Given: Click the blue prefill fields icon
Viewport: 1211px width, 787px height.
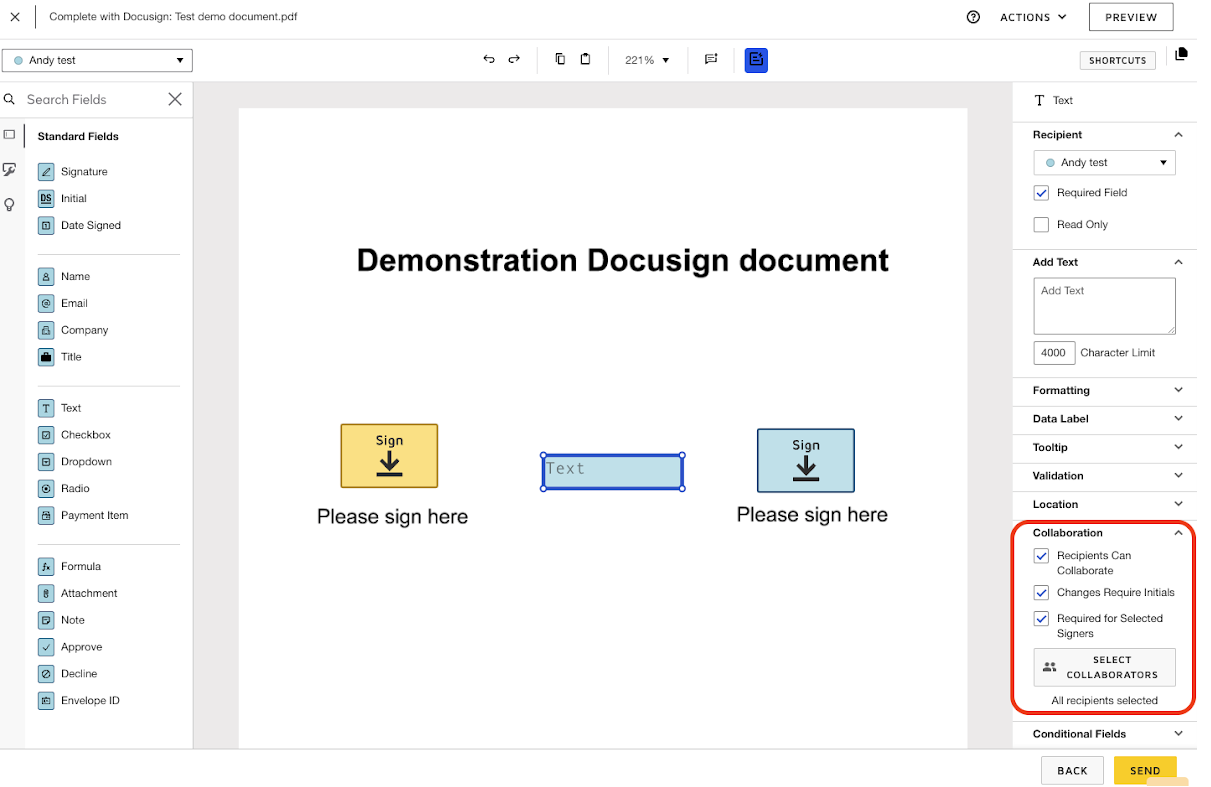Looking at the screenshot, I should click(756, 60).
